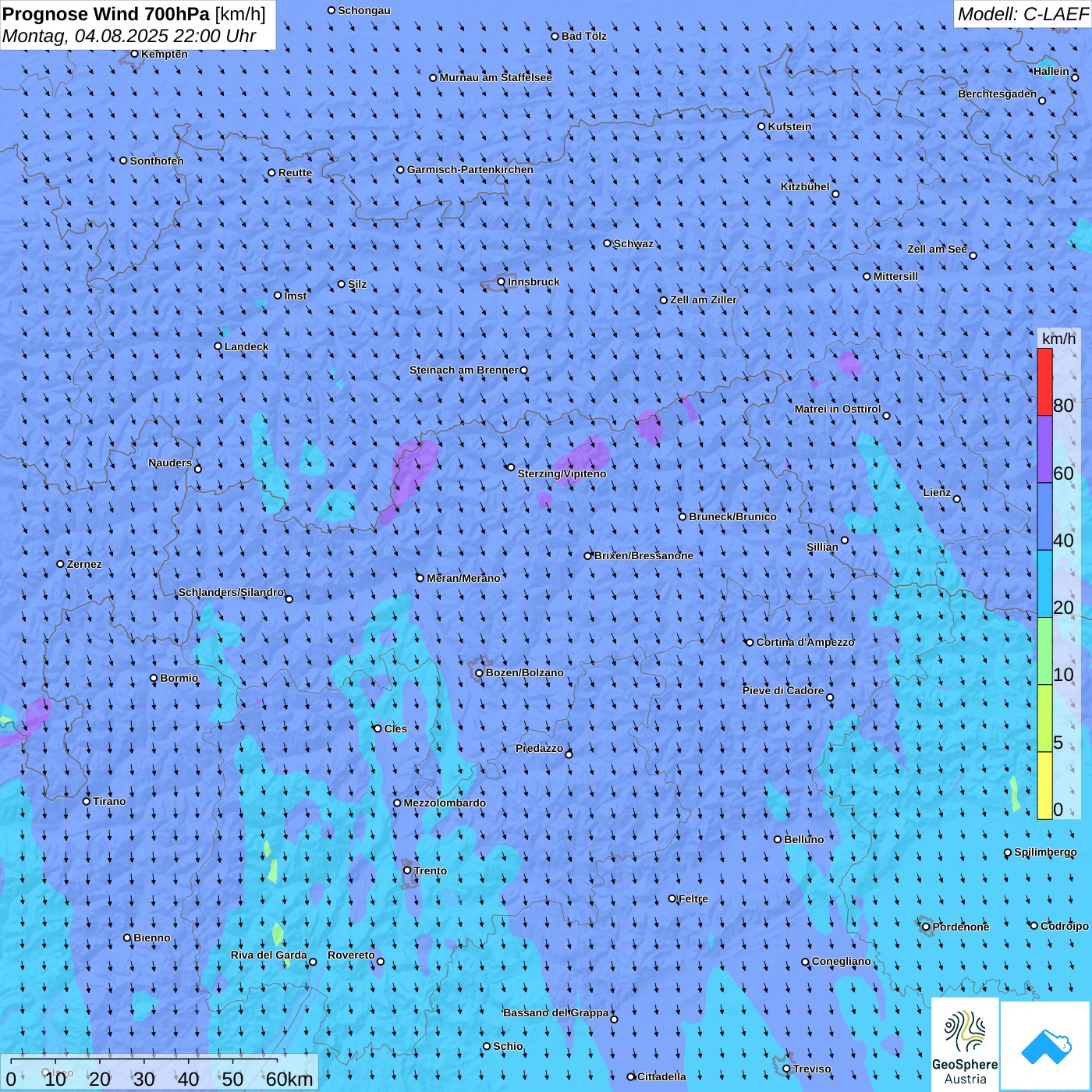The width and height of the screenshot is (1092, 1092).
Task: Click the blue cloud arrow logo
Action: click(1046, 1047)
